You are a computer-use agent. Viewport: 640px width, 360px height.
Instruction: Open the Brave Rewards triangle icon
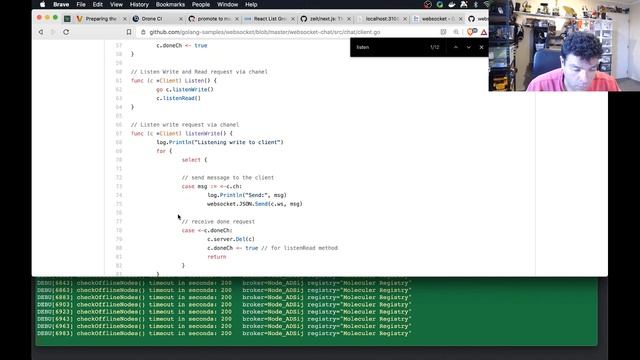tap(484, 32)
